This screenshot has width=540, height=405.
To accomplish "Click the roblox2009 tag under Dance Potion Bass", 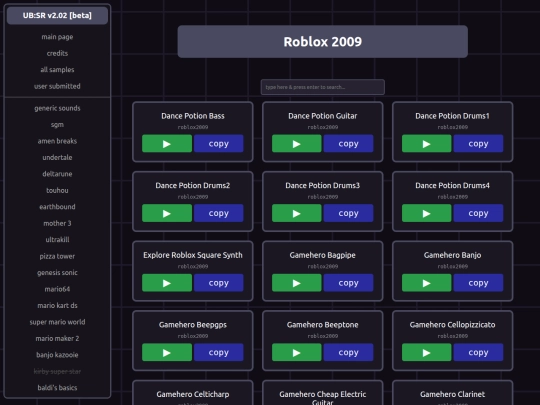I will pos(193,127).
